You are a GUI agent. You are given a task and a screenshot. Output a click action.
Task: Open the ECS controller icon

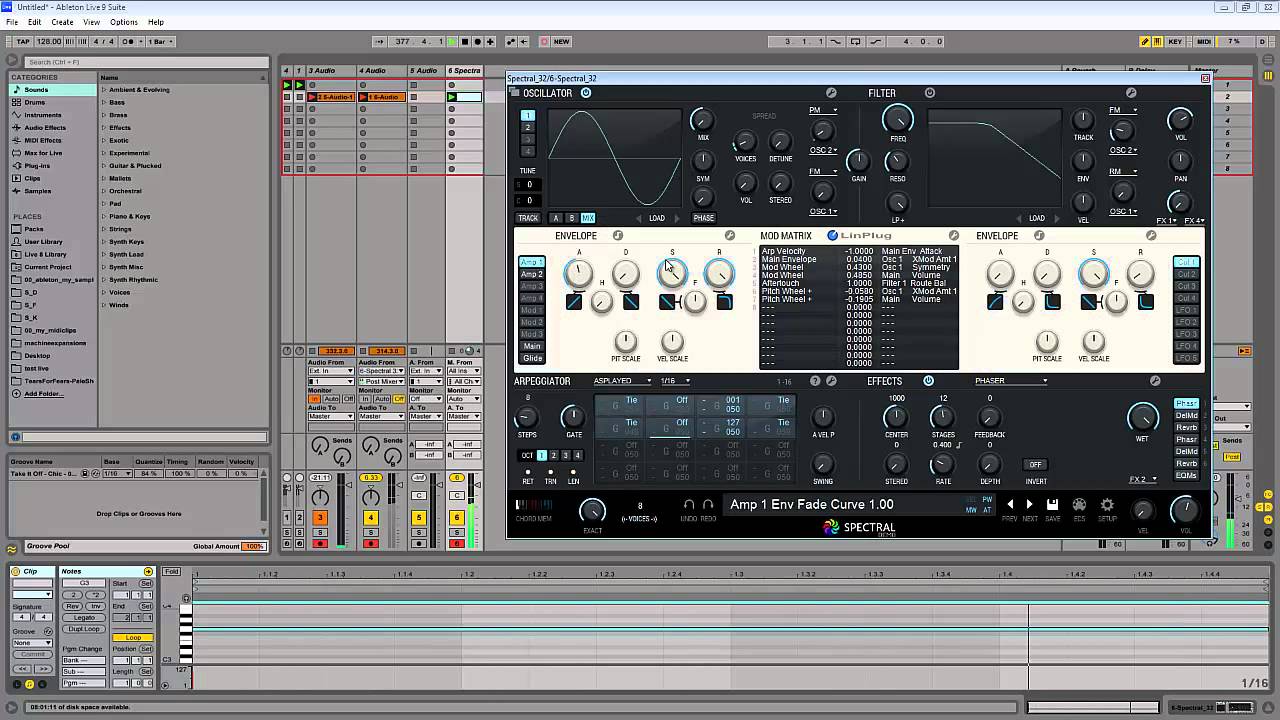(1079, 505)
